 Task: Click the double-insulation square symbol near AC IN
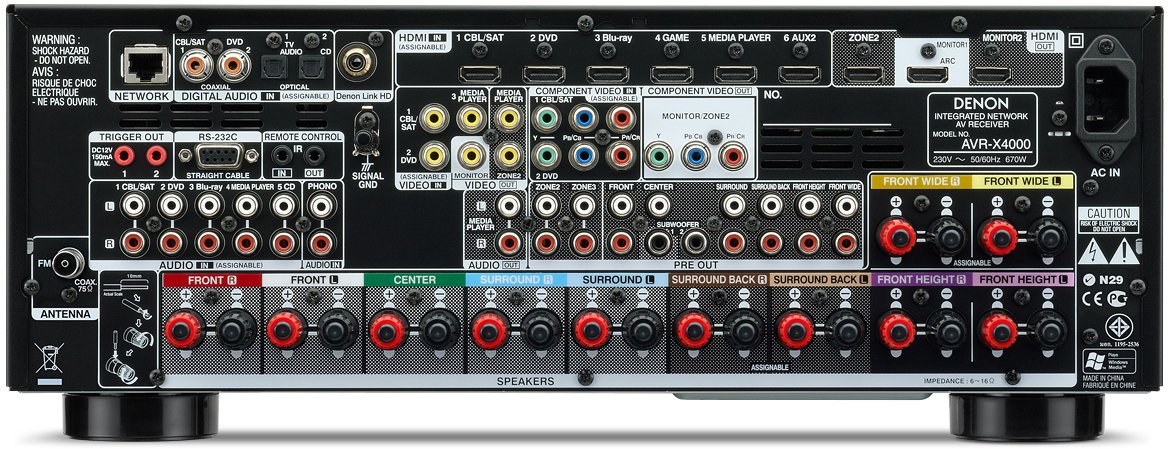pos(1077,41)
